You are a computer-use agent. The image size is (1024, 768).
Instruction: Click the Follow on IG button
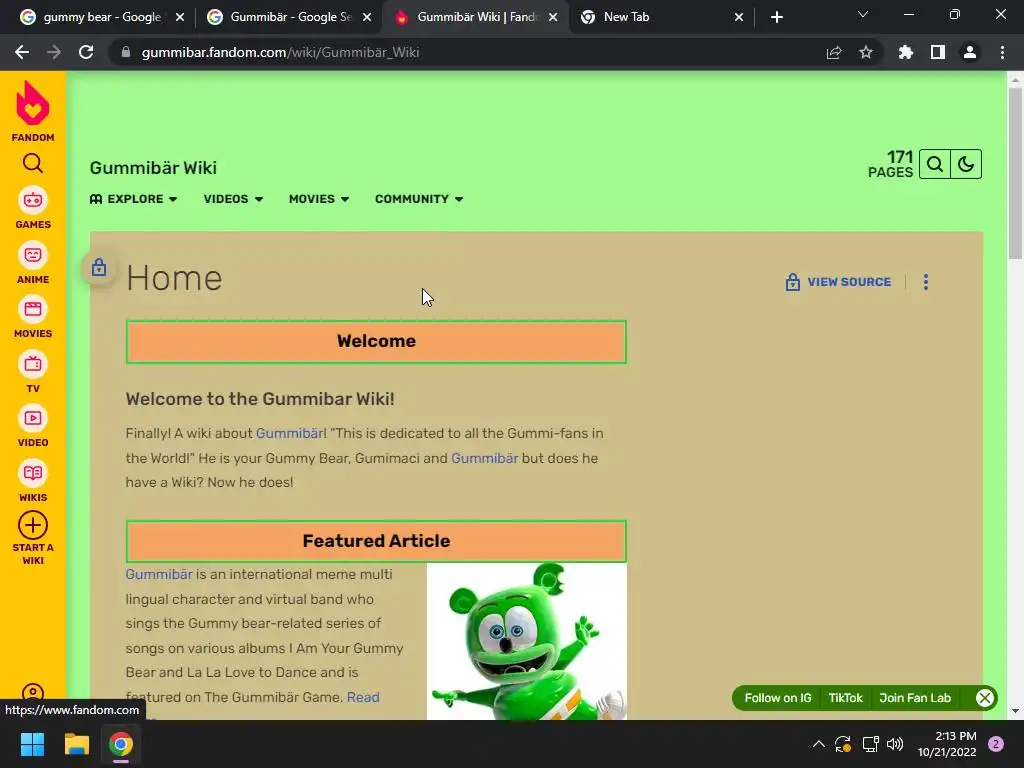778,698
